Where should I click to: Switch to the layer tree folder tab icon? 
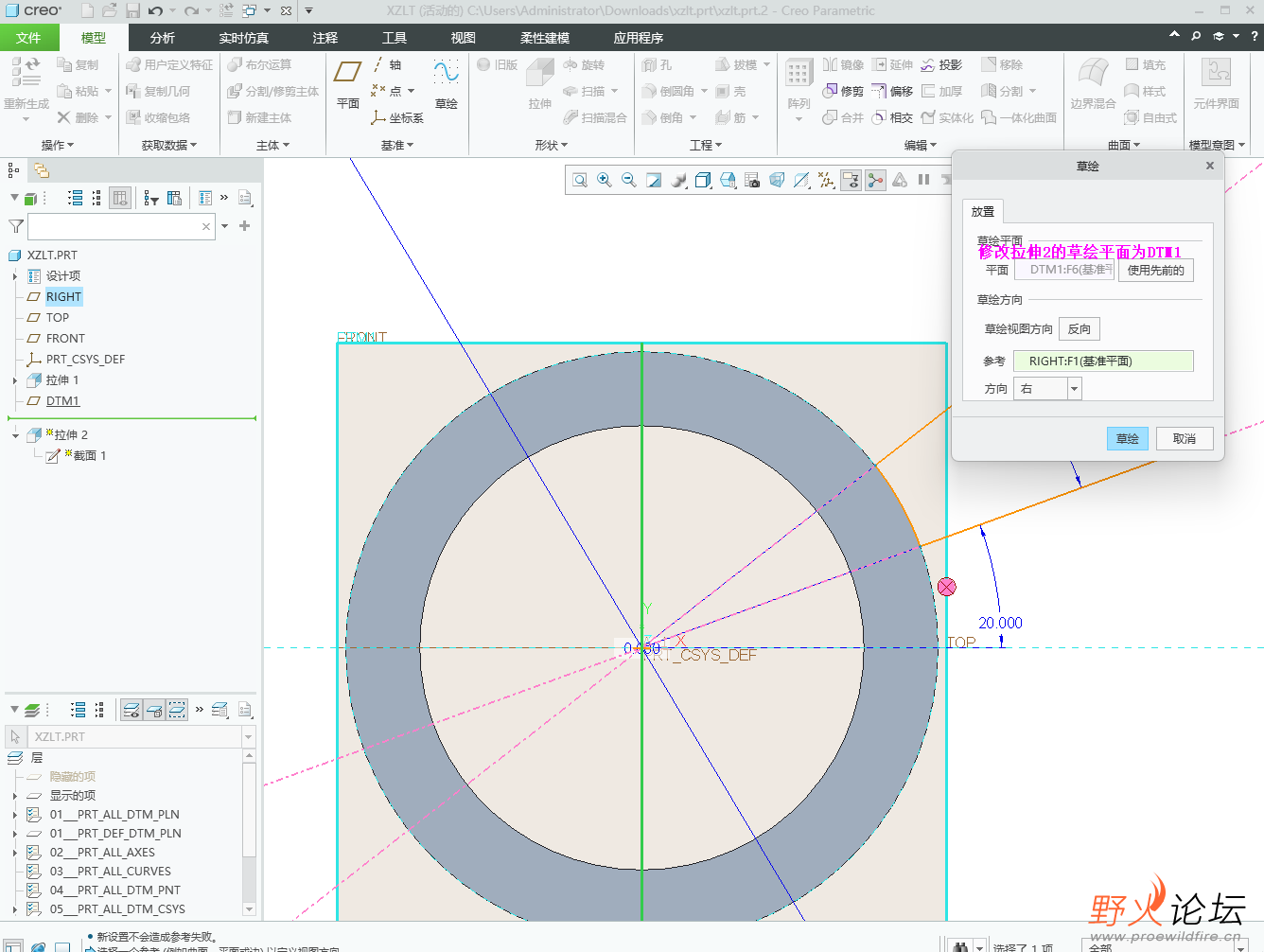coord(41,170)
